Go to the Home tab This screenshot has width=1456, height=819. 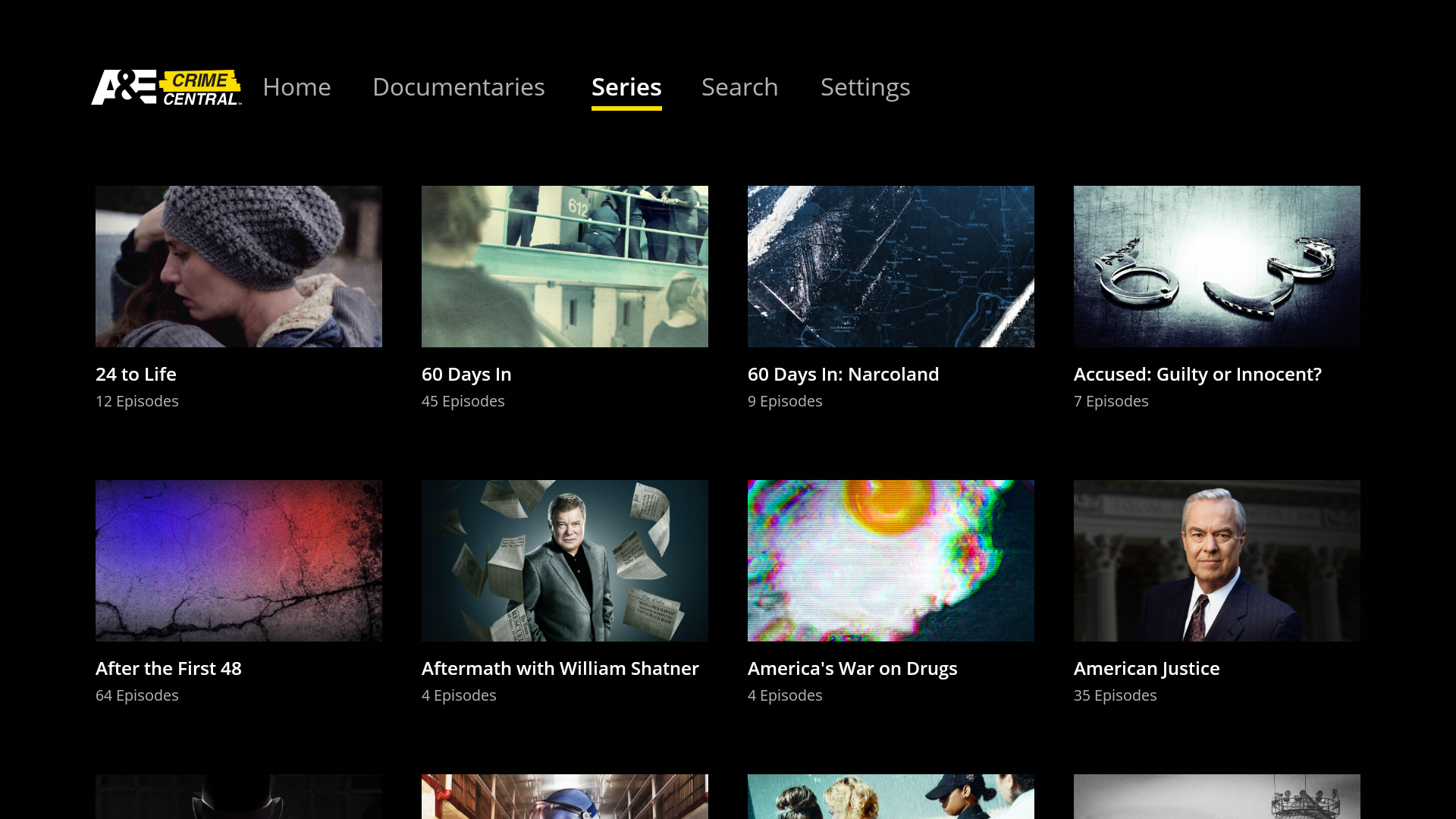(x=297, y=87)
